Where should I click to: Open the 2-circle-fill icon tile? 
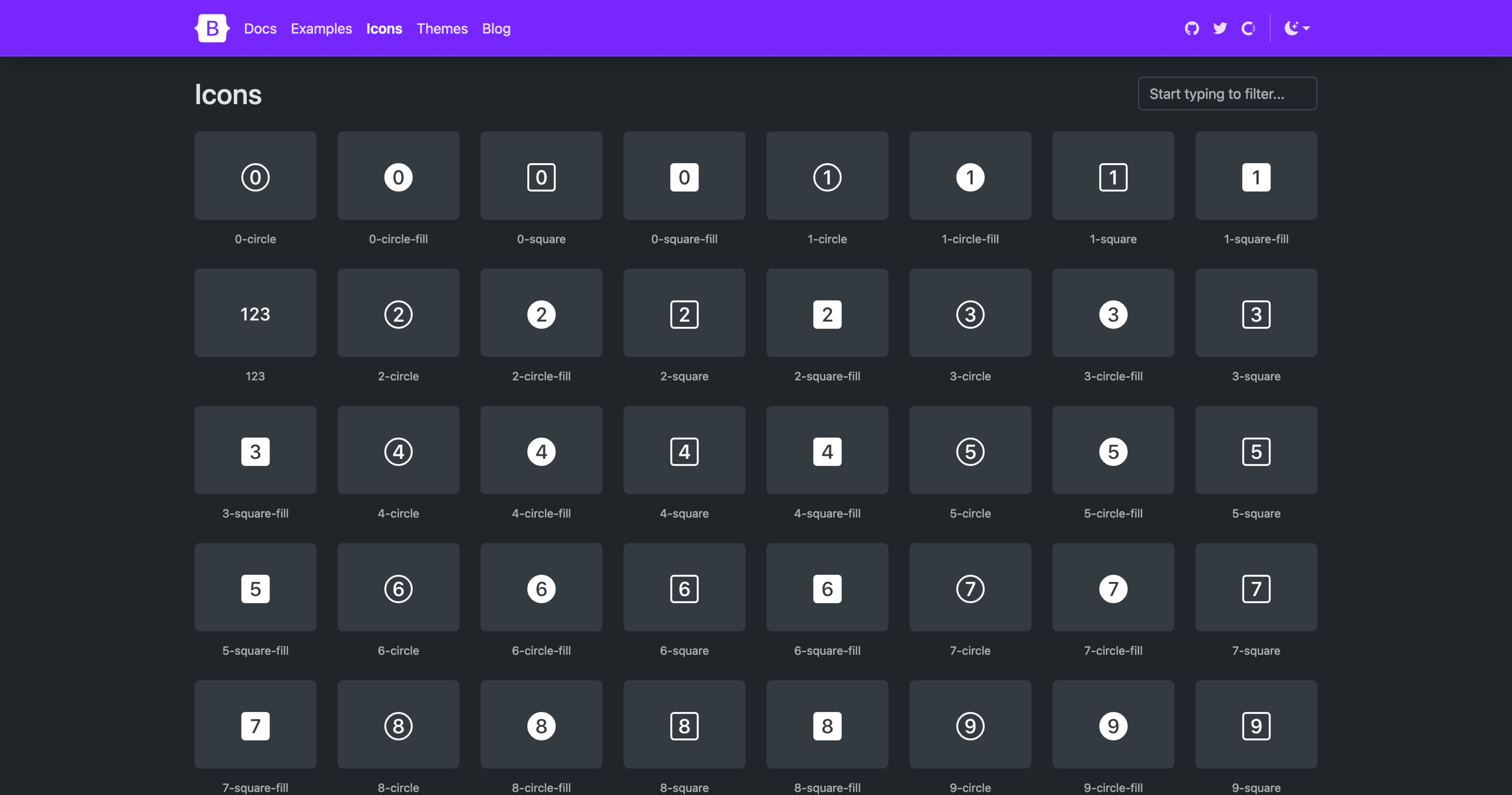541,313
